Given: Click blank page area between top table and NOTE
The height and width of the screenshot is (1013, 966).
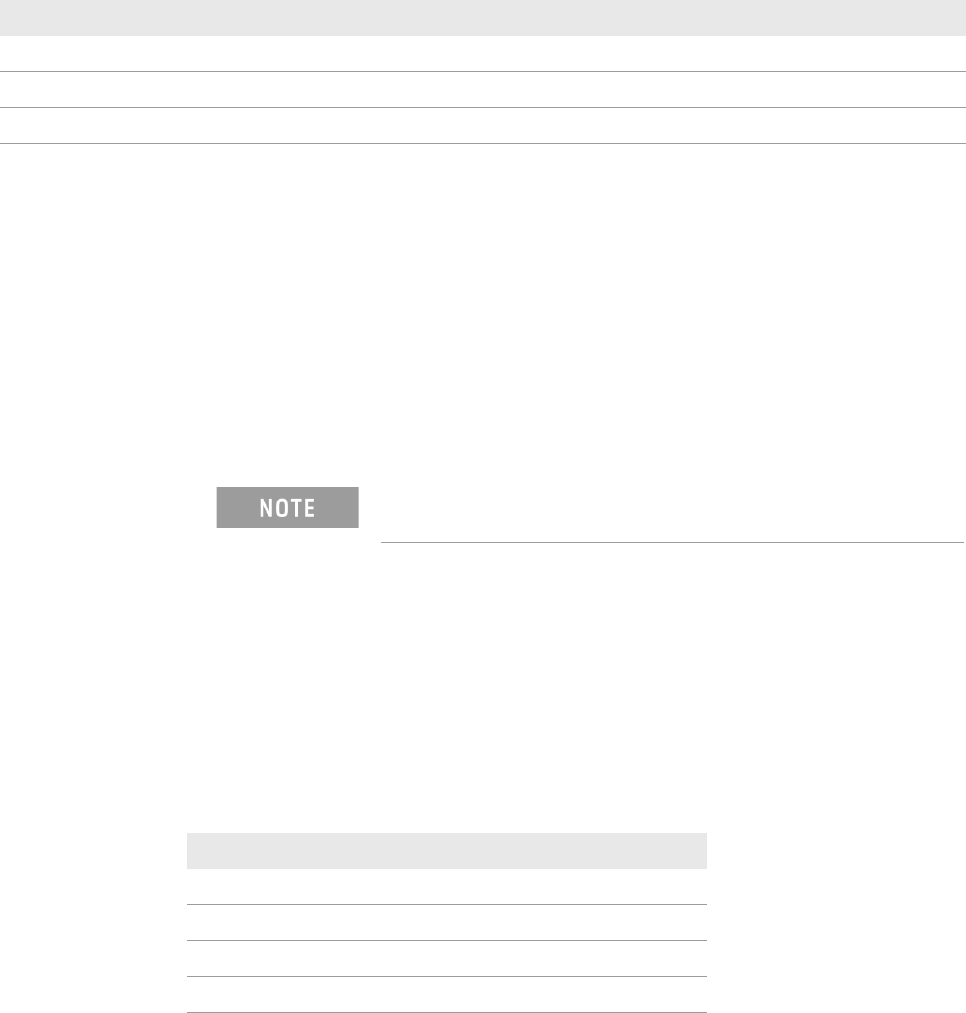Looking at the screenshot, I should click(x=483, y=313).
